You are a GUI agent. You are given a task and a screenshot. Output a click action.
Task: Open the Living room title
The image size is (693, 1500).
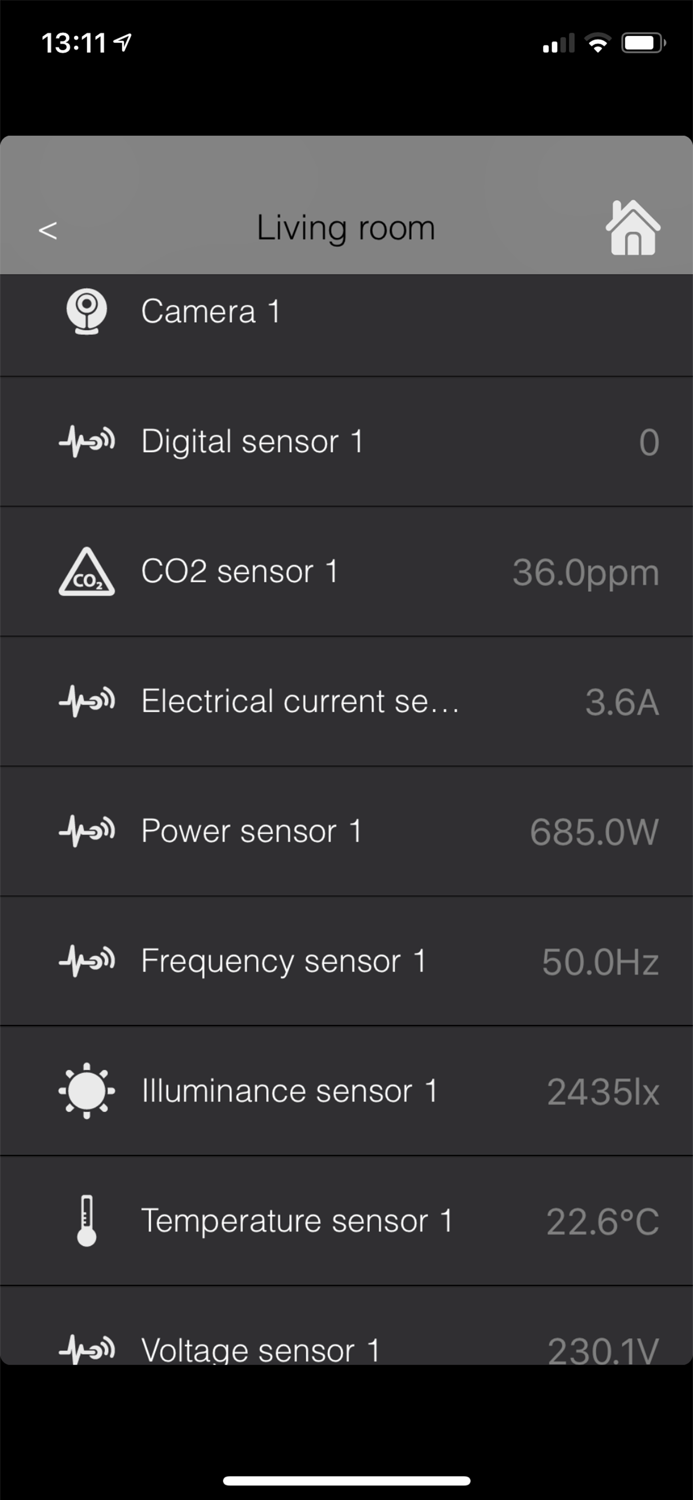coord(346,228)
